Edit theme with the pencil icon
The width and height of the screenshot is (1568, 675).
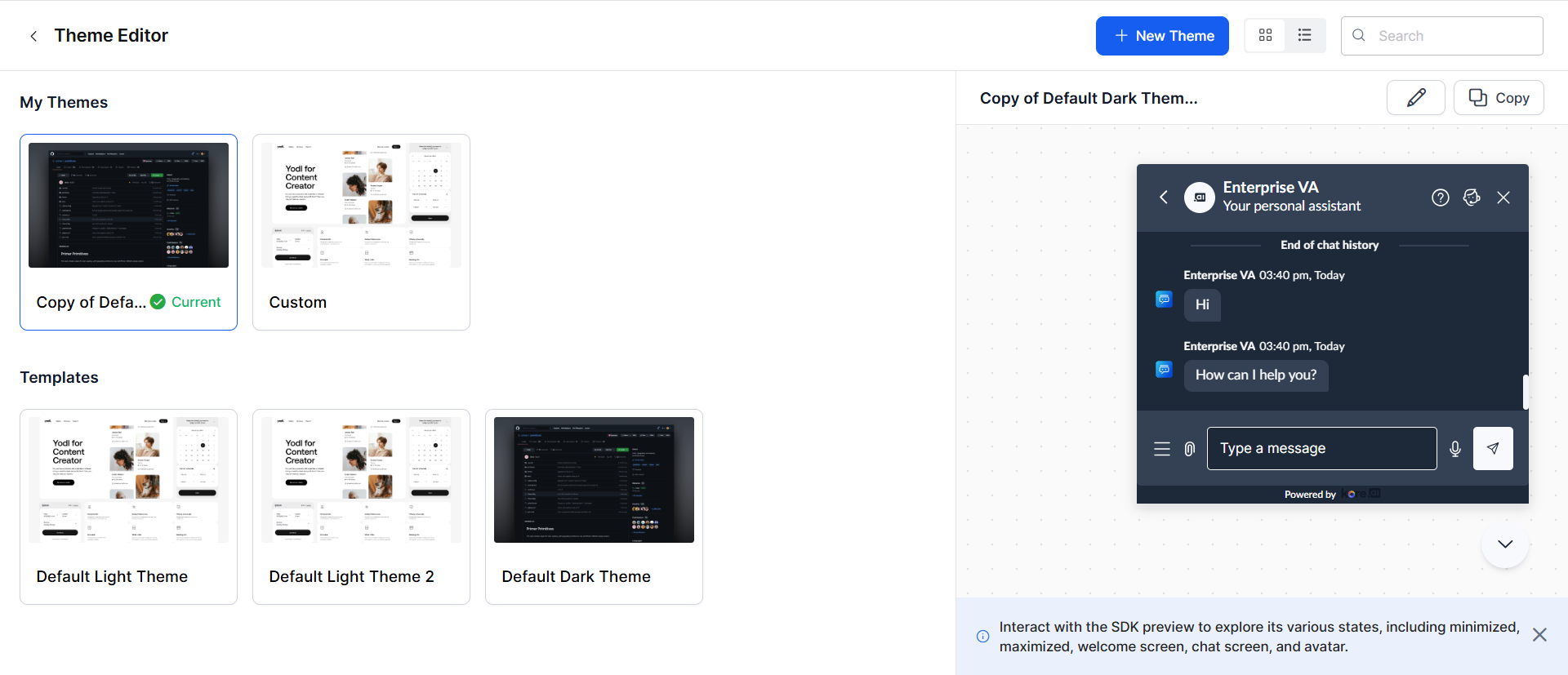(x=1415, y=98)
